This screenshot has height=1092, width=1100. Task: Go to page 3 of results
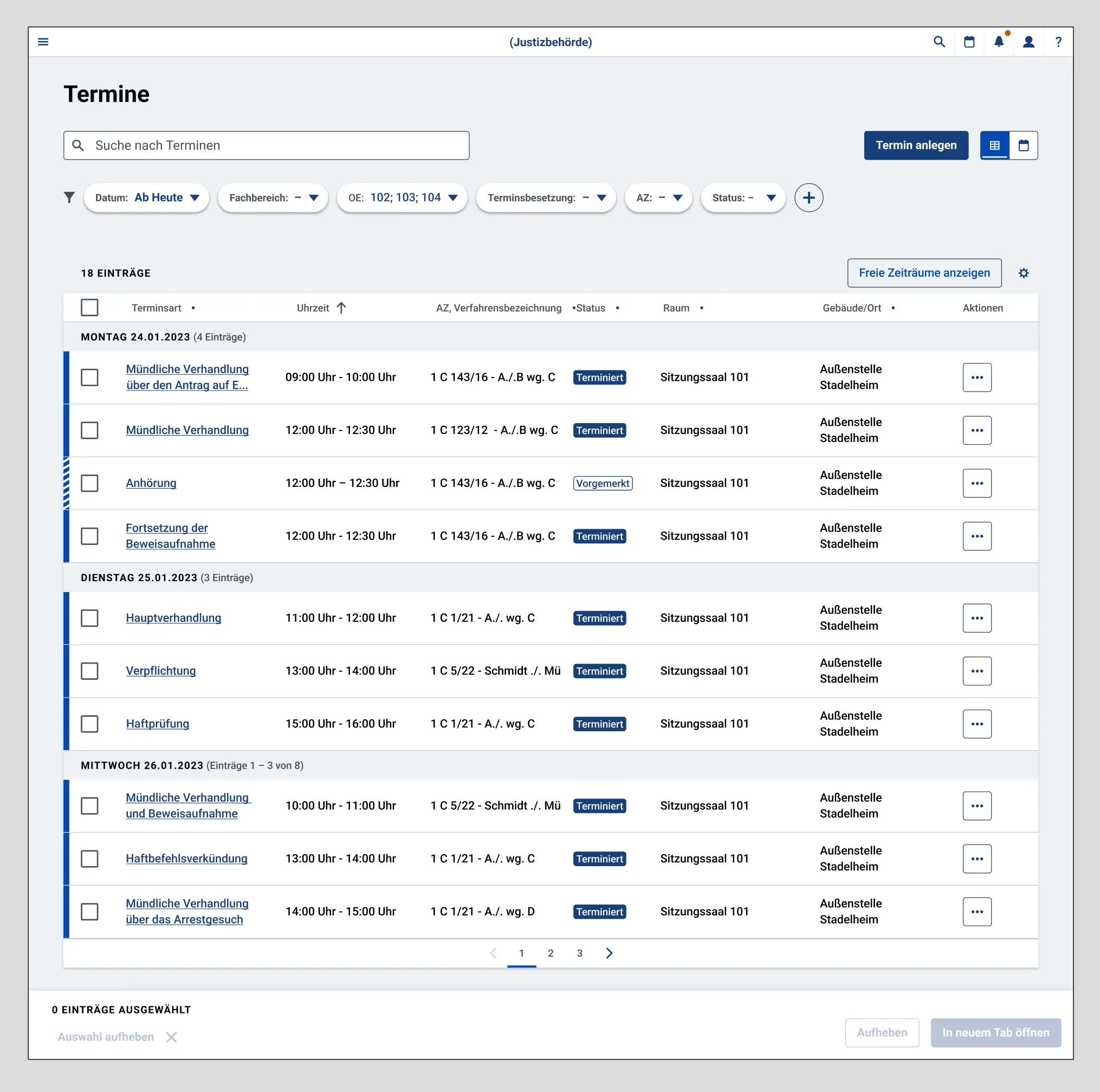tap(580, 953)
